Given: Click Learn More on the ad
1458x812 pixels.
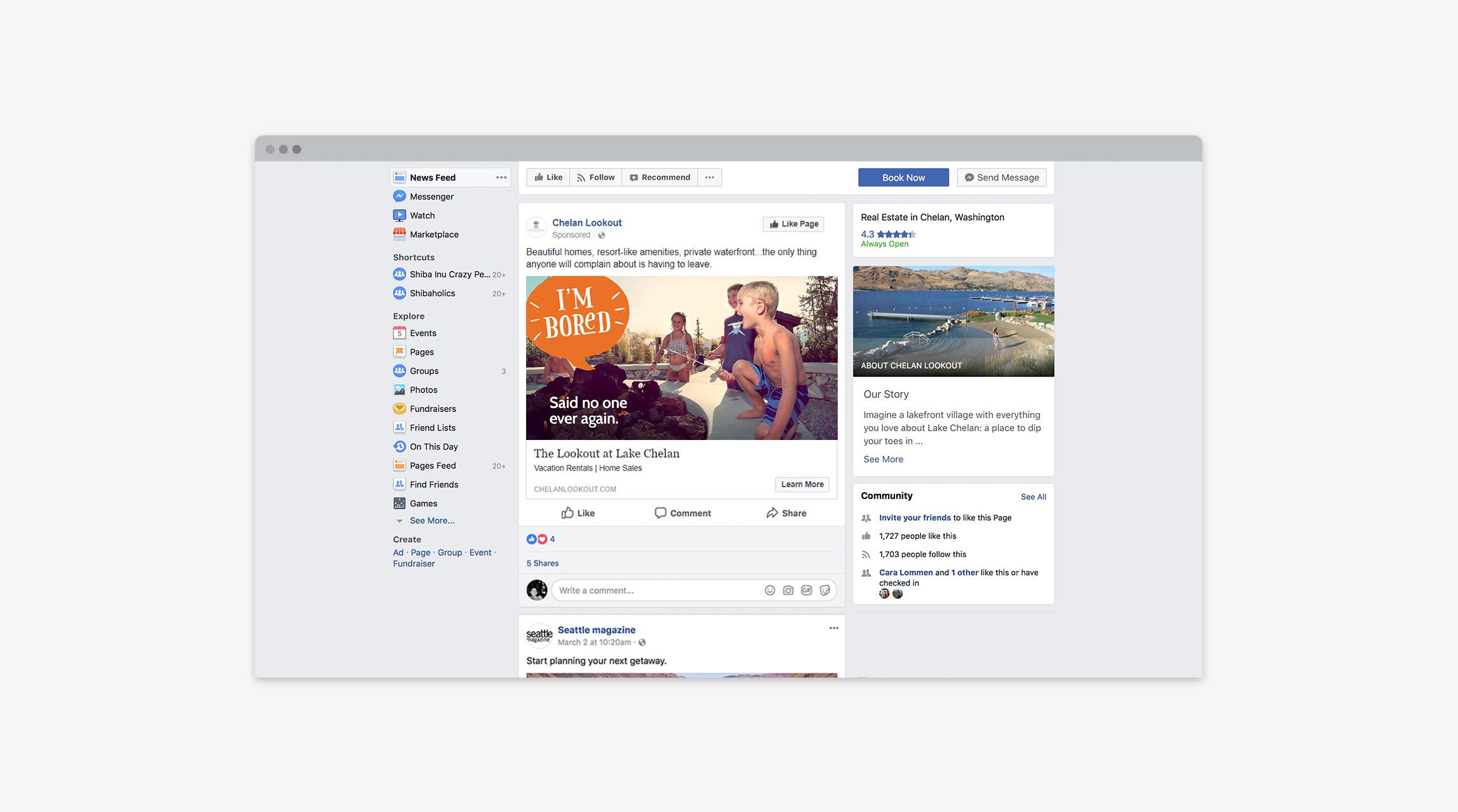Looking at the screenshot, I should coord(802,485).
